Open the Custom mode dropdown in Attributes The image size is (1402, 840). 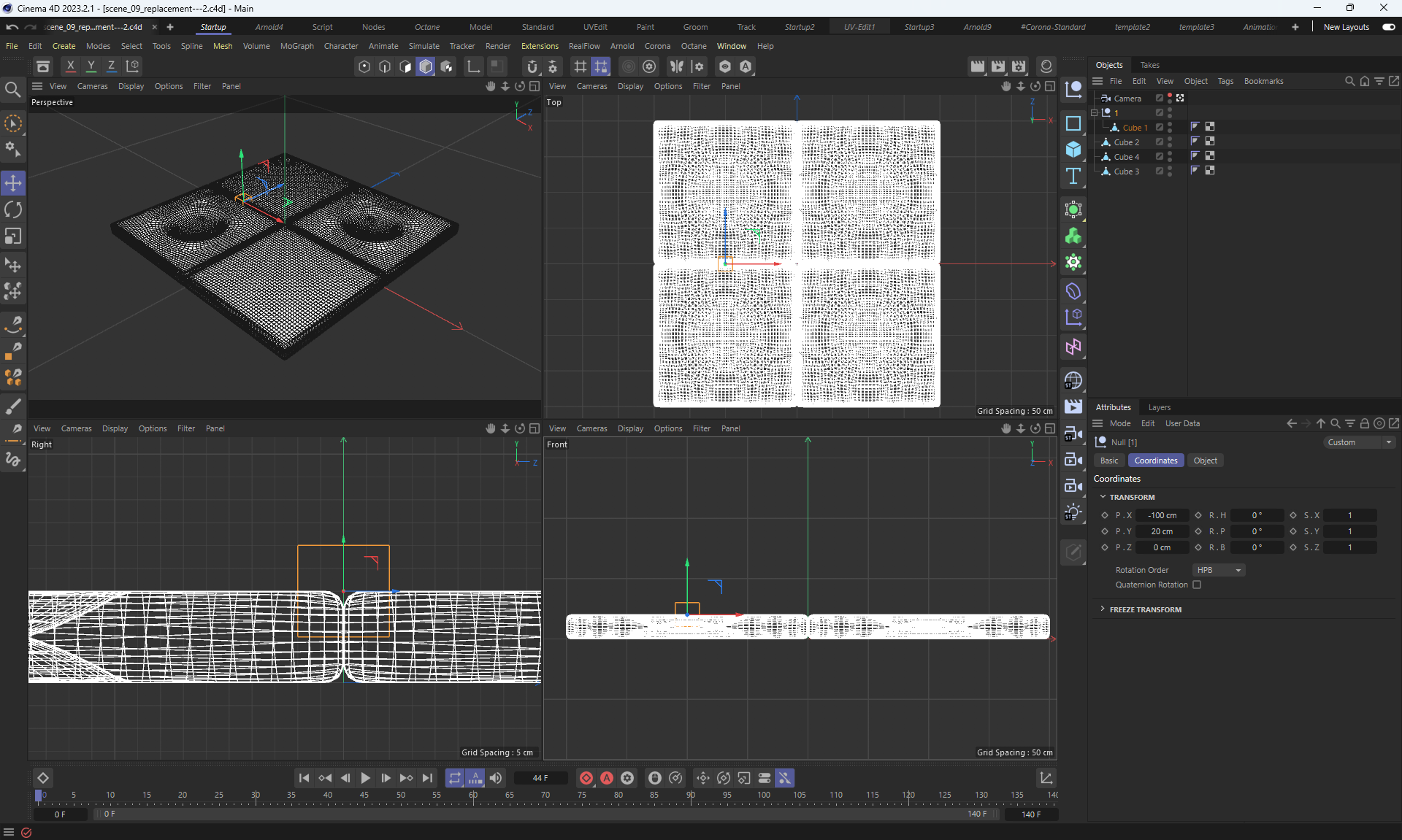(x=1360, y=442)
